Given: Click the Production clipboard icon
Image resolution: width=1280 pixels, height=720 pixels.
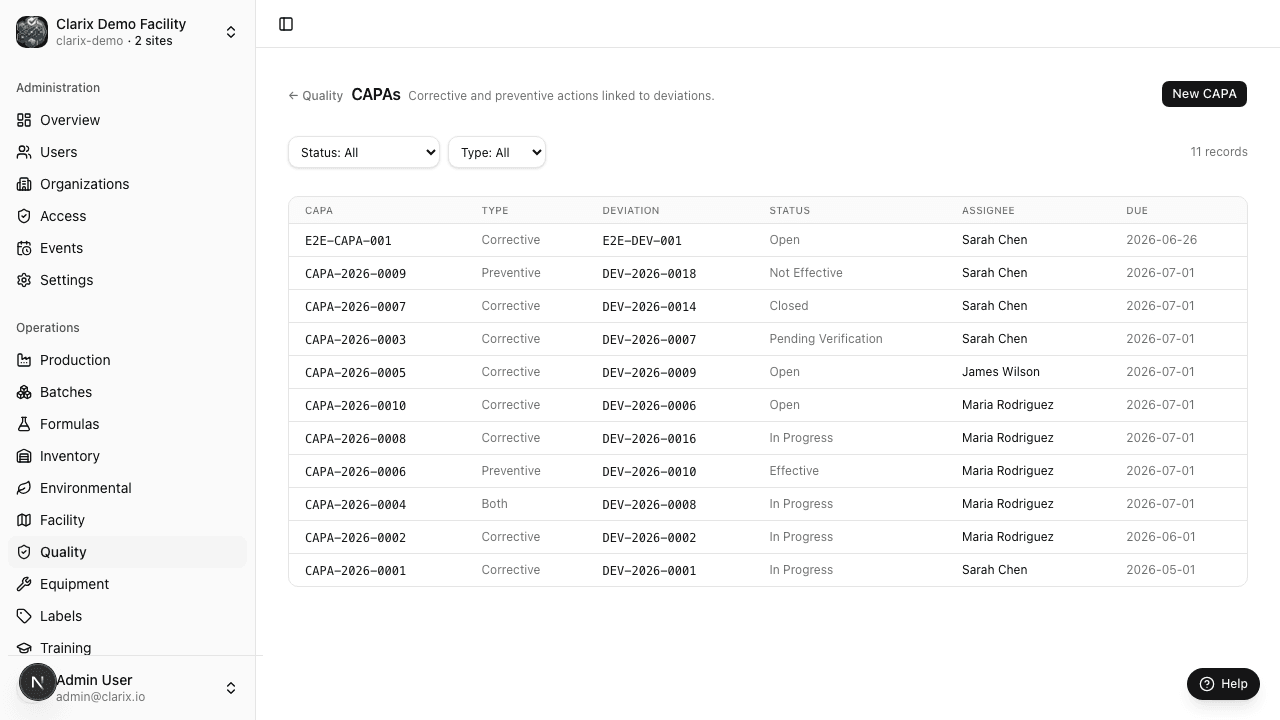Looking at the screenshot, I should [24, 360].
